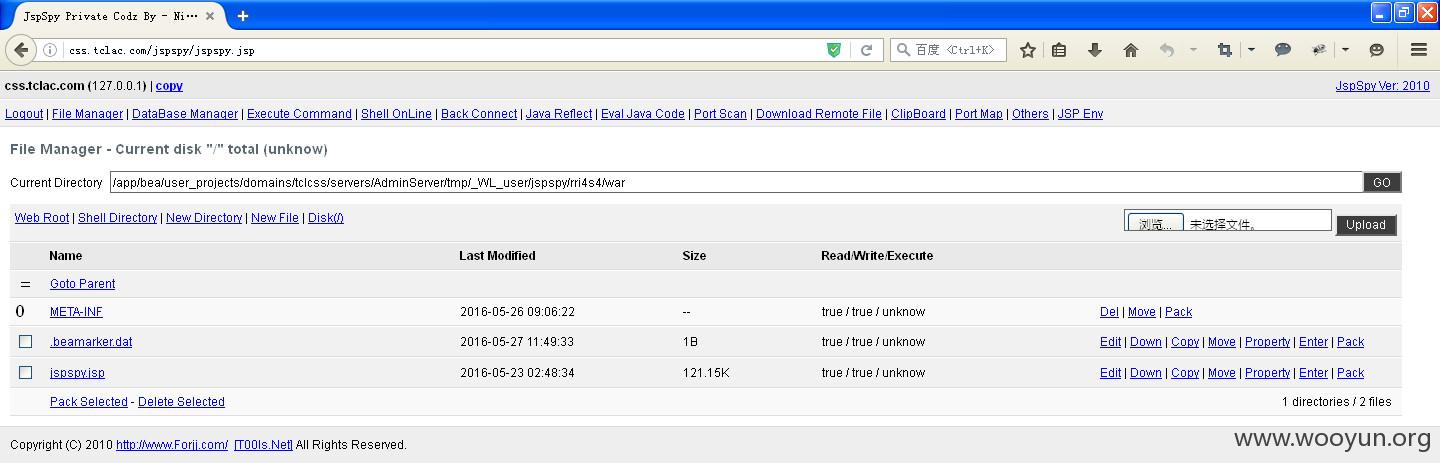Download jspspy.jsp via Down link

point(1146,373)
